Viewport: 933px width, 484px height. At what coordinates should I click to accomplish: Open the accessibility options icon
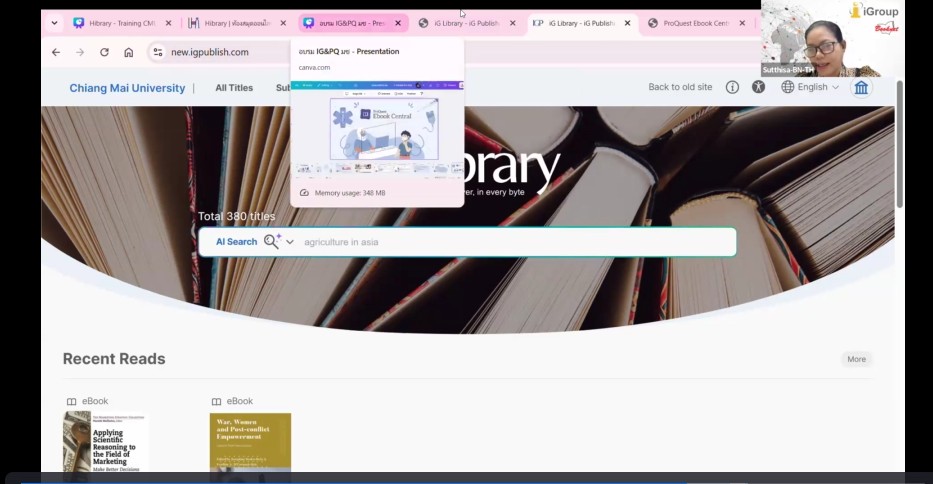point(758,87)
